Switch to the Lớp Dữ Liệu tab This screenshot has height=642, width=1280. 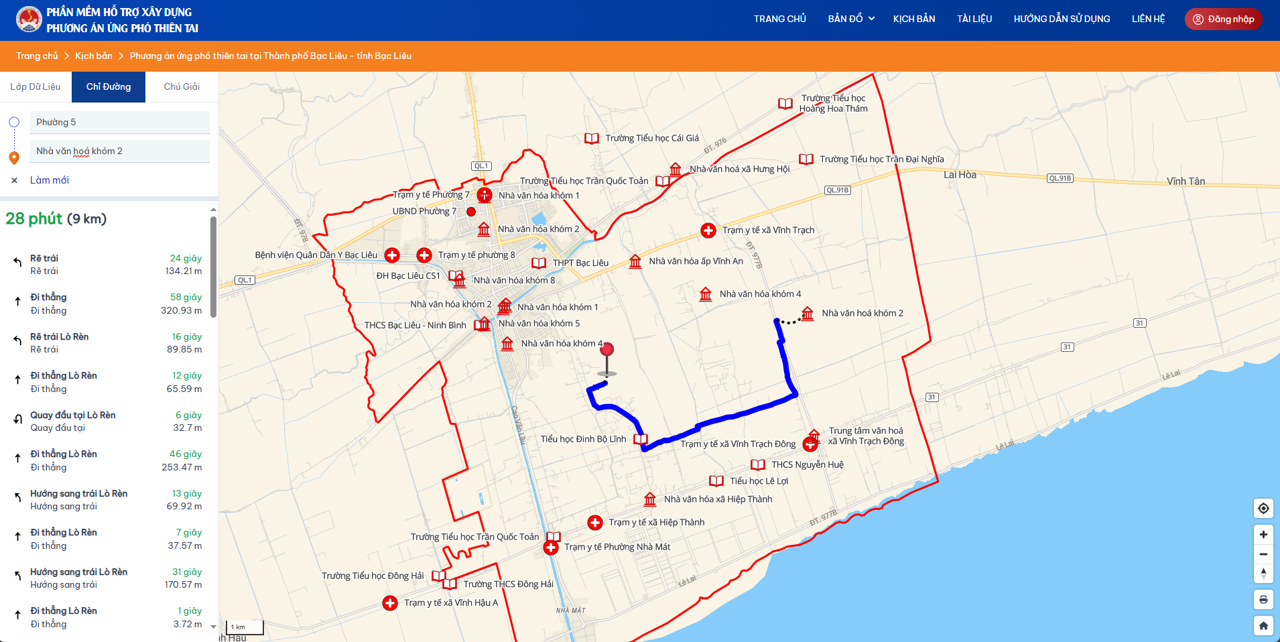(35, 87)
